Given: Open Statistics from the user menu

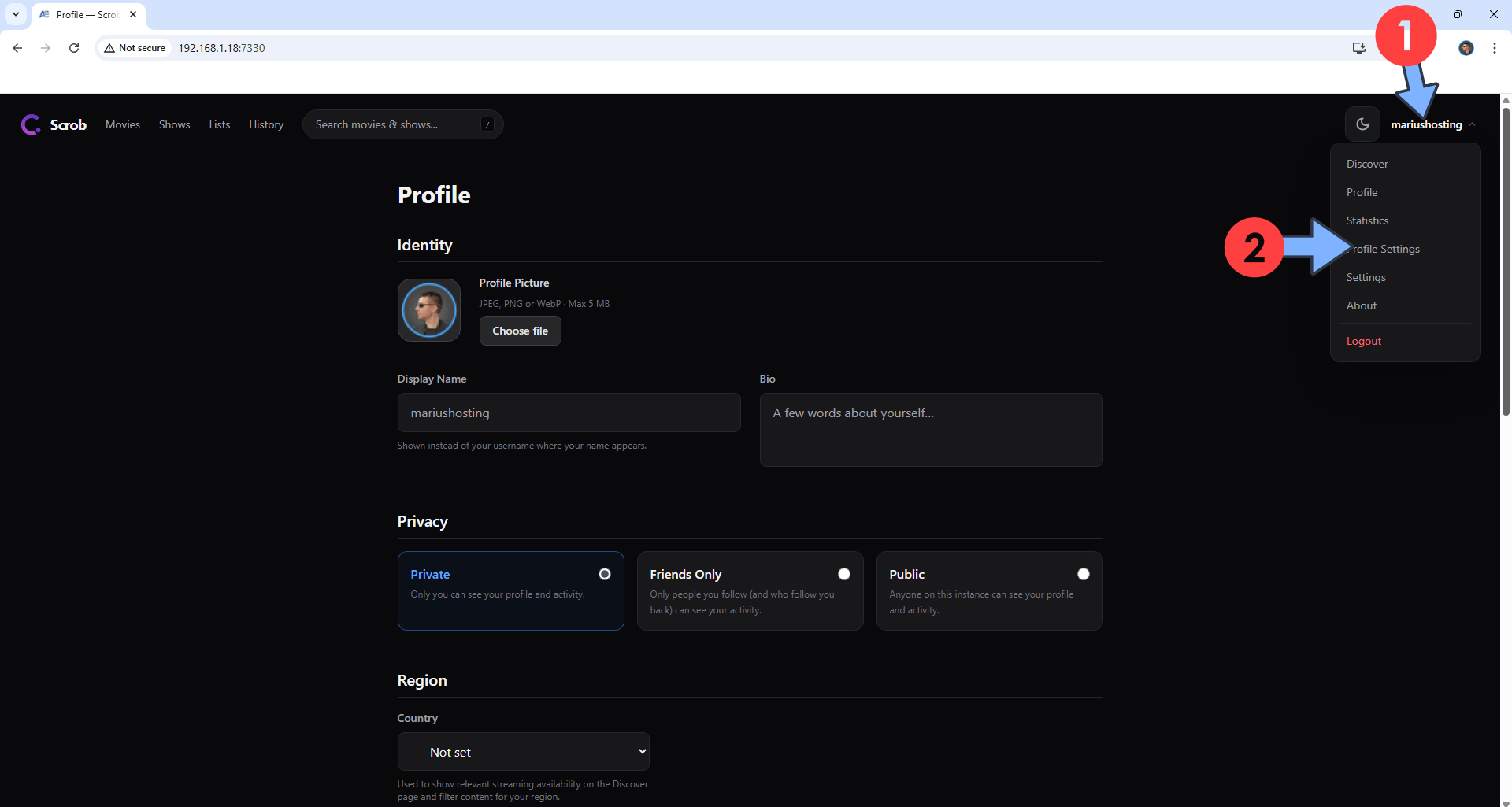Looking at the screenshot, I should [1367, 220].
